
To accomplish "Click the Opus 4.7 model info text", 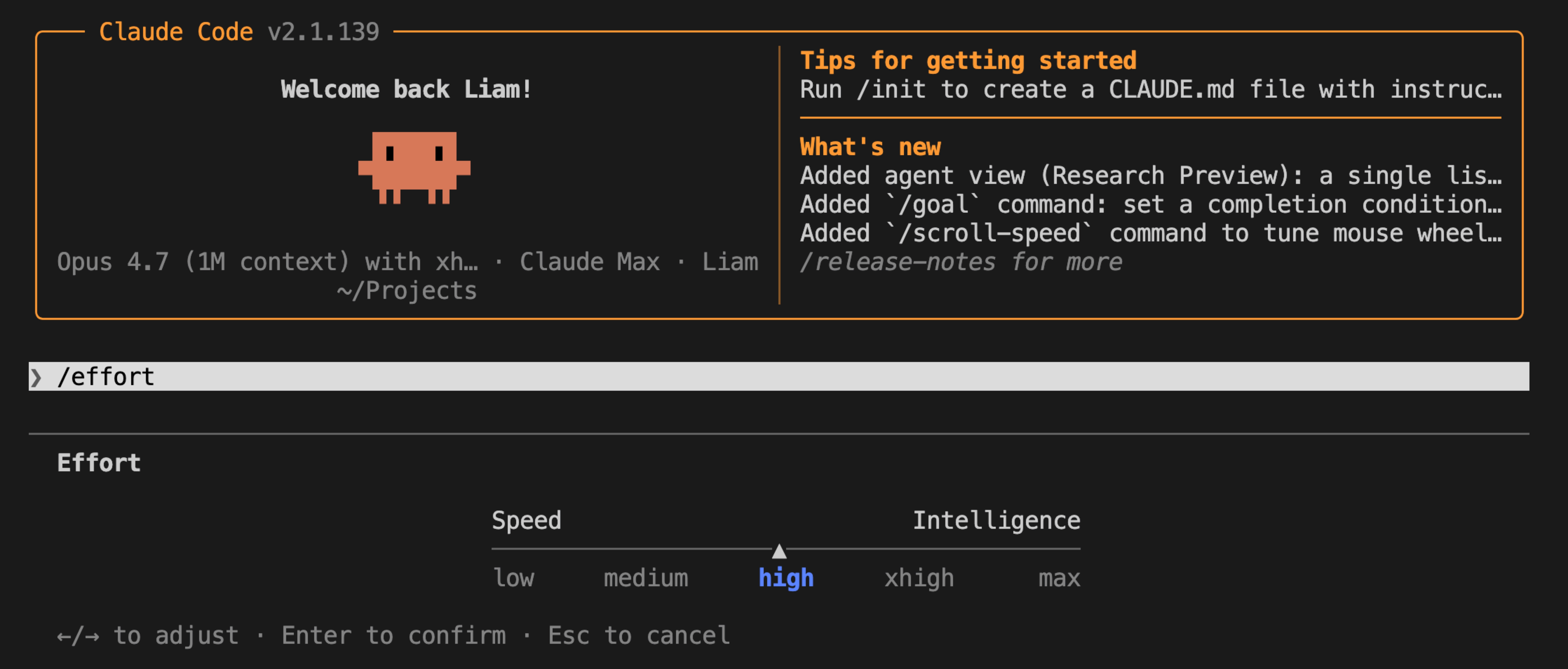I will (x=268, y=262).
